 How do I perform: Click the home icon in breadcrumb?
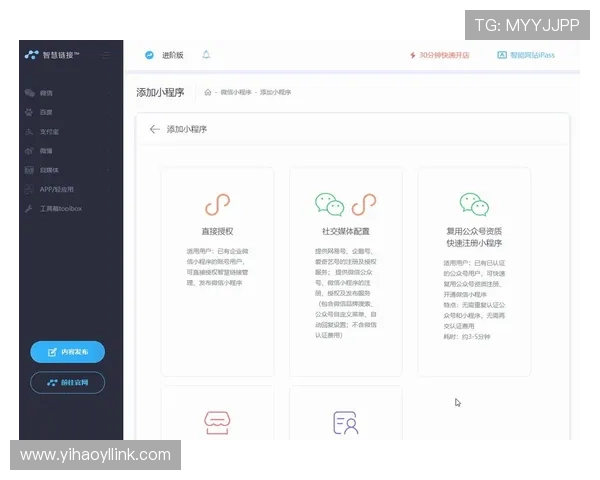coord(208,92)
